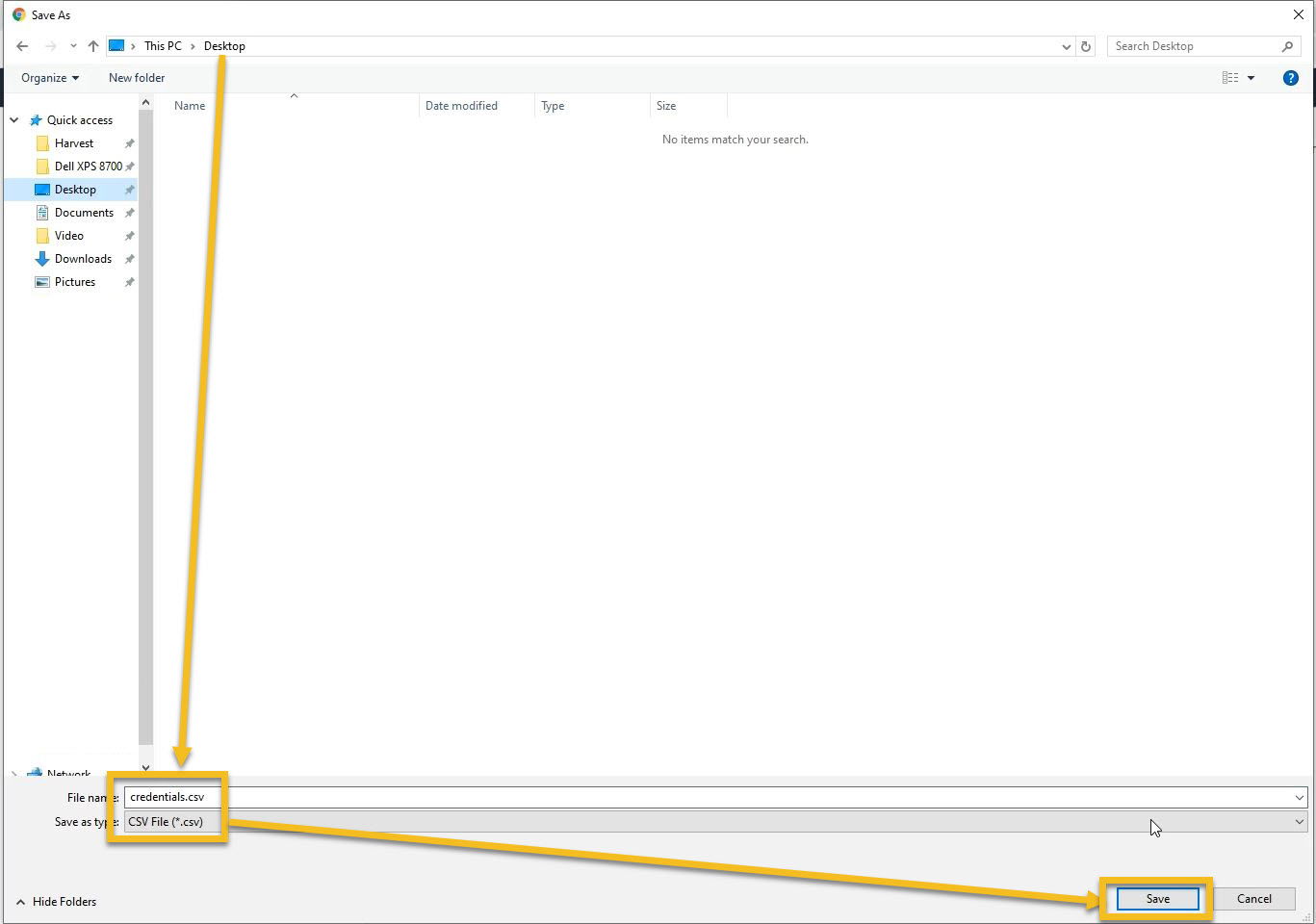Image resolution: width=1316 pixels, height=924 pixels.
Task: Unpin Harvest using its pin icon
Action: [x=129, y=143]
